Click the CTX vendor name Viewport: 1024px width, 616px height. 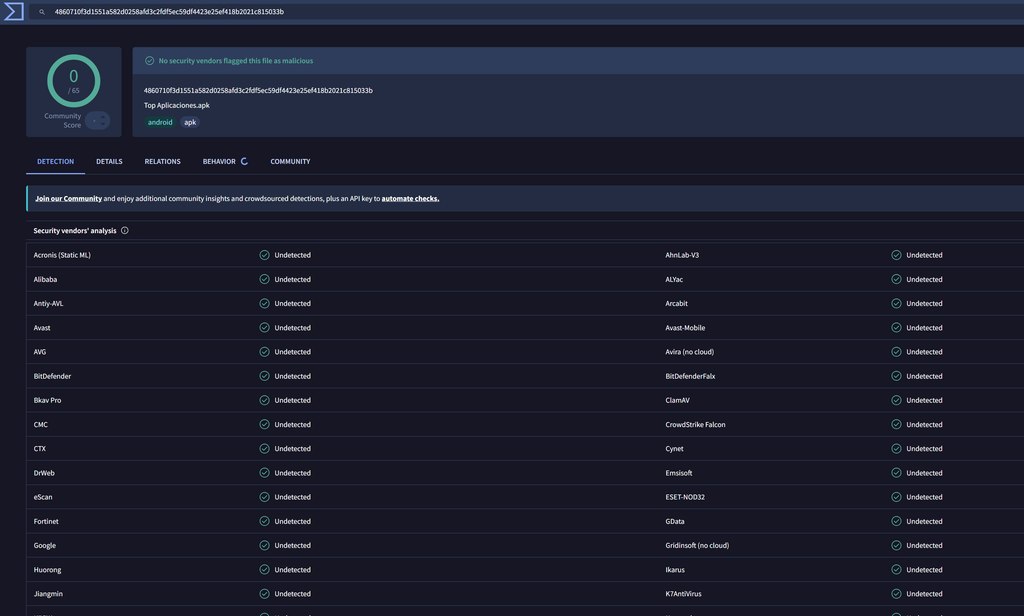point(40,449)
